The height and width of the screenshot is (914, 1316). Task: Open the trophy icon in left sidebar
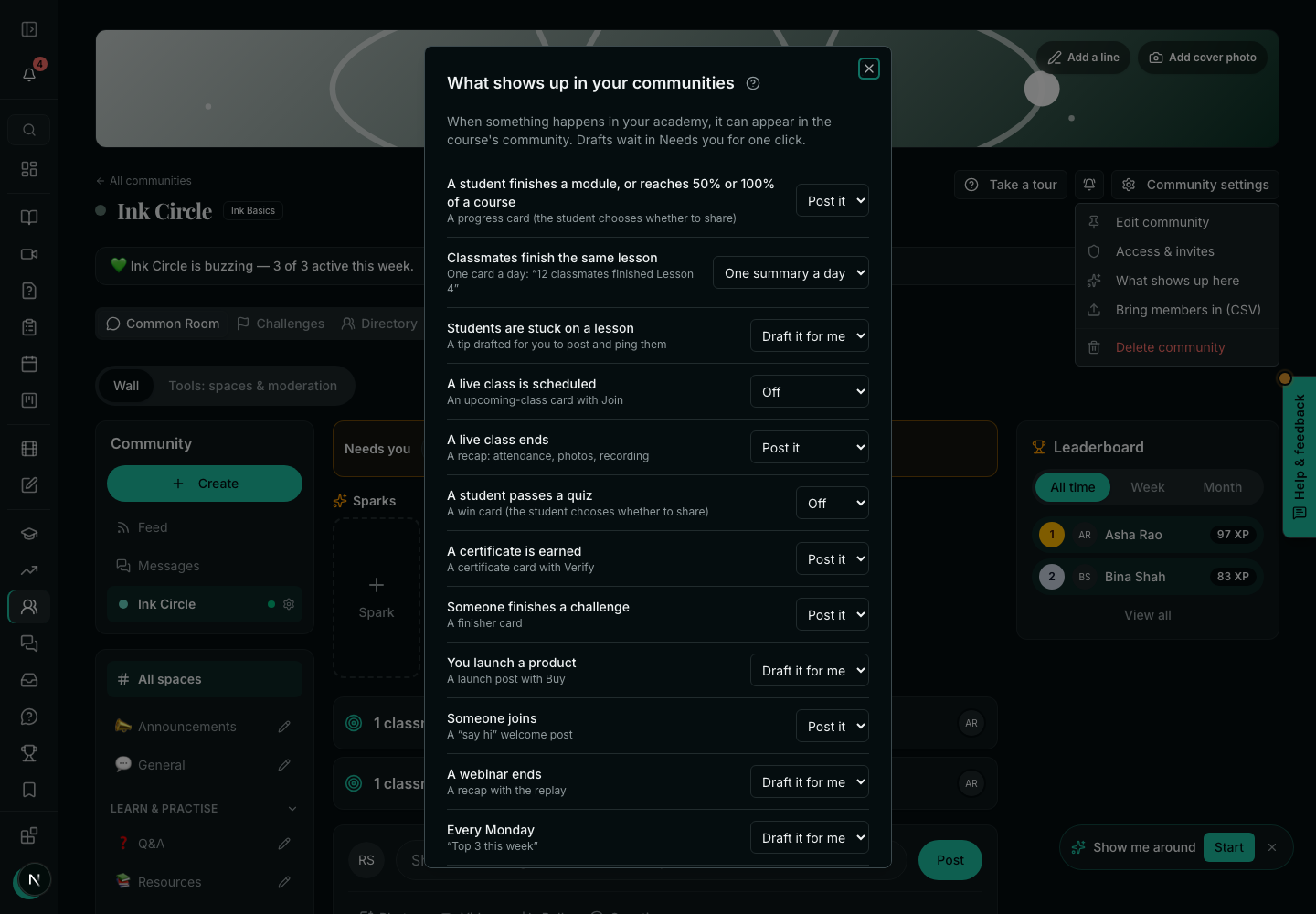[x=29, y=753]
